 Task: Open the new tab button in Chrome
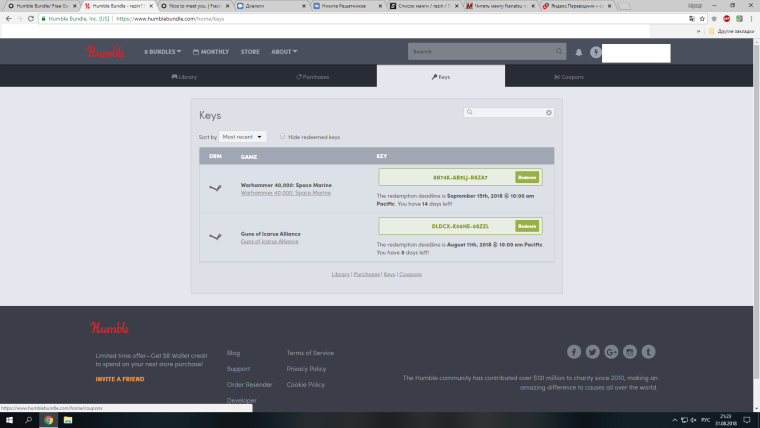pos(624,6)
